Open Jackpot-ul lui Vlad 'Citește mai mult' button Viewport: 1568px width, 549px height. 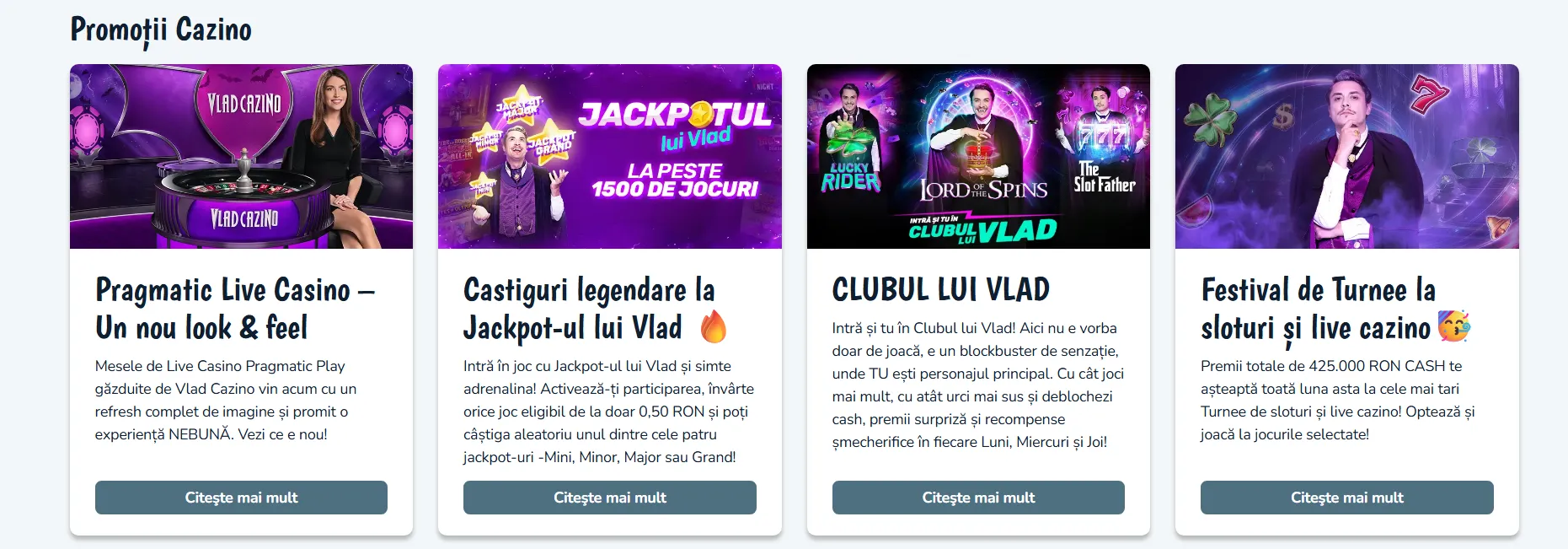pos(610,498)
